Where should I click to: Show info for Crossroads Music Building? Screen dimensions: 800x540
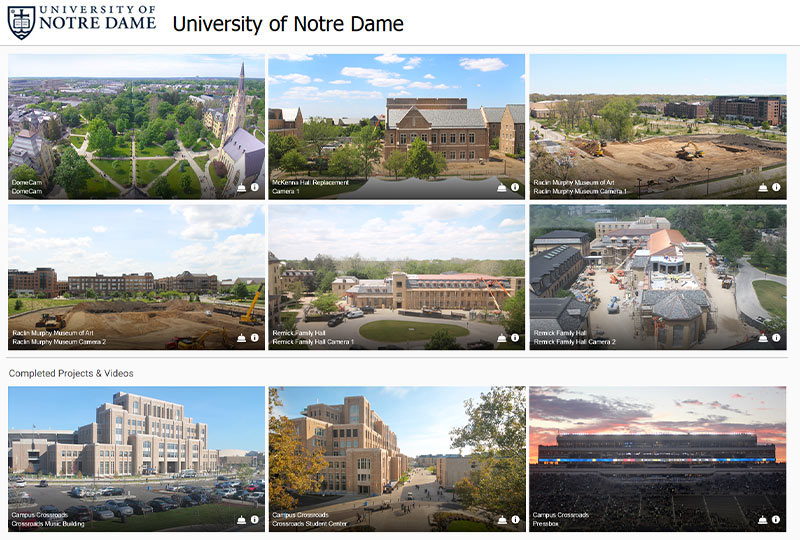pos(255,520)
